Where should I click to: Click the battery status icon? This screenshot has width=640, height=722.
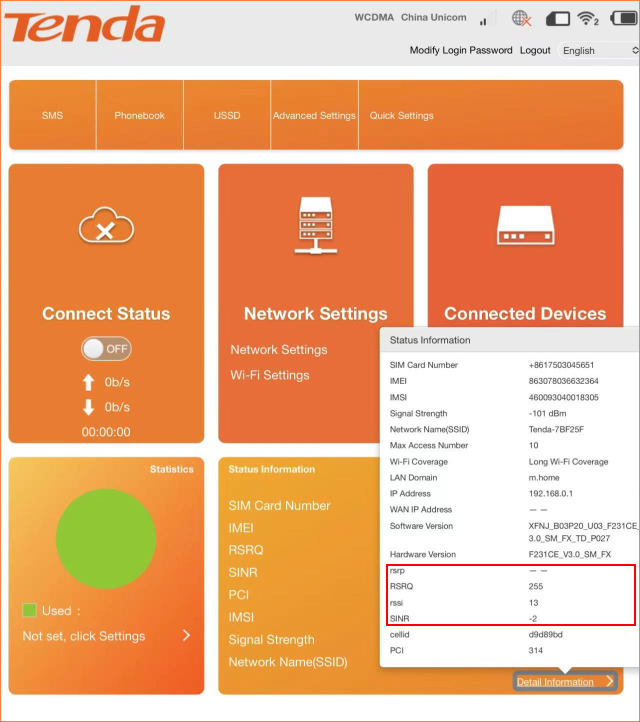tap(557, 19)
